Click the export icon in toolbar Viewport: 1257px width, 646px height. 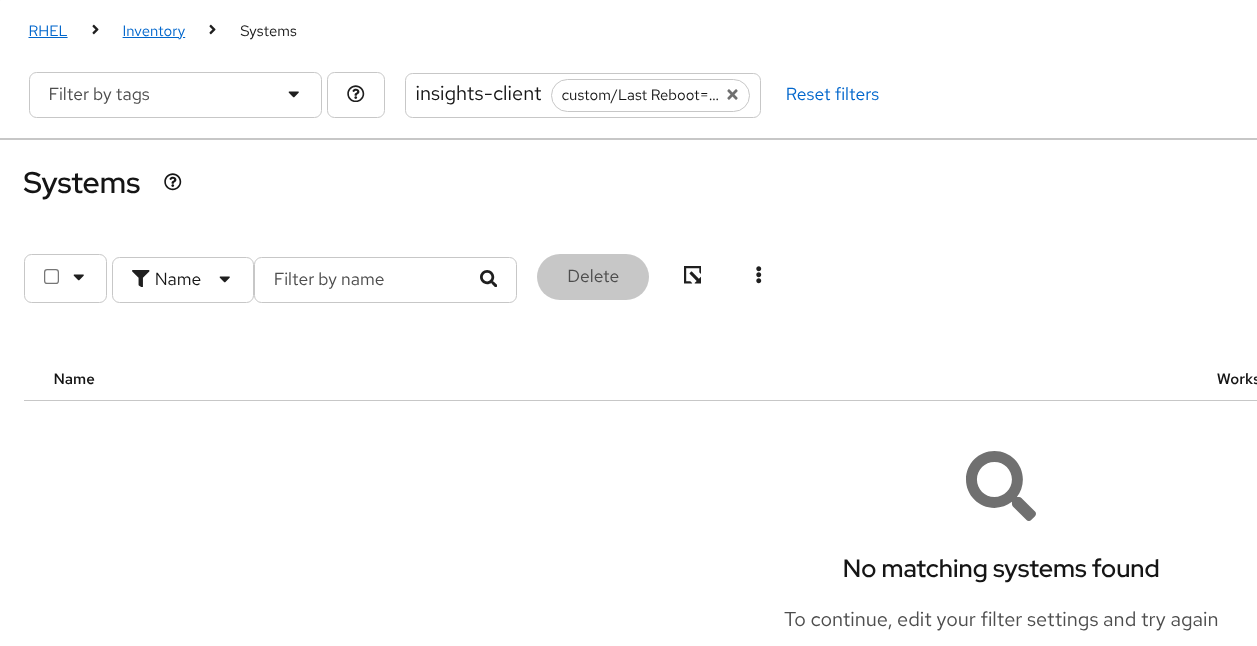point(692,275)
